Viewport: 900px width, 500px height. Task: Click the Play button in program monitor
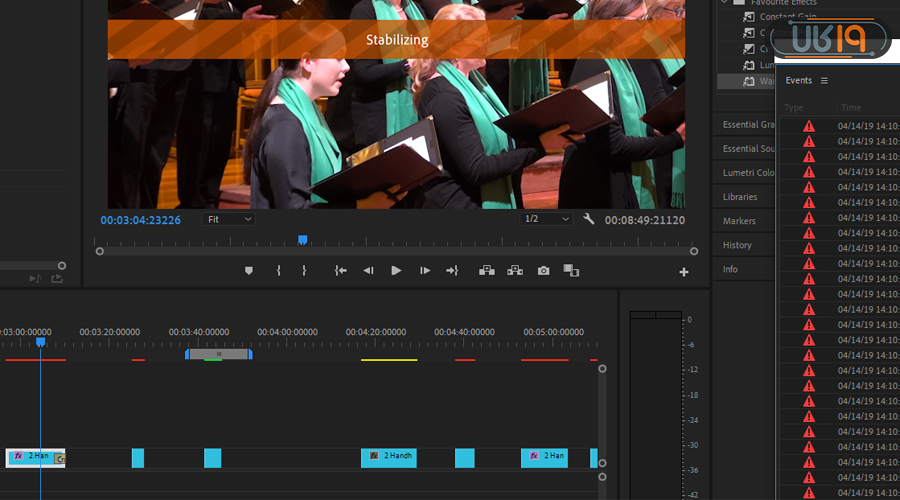pyautogui.click(x=396, y=271)
